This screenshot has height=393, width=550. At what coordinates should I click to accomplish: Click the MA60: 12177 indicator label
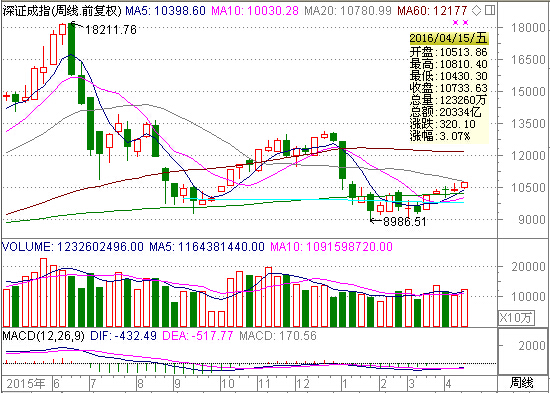point(432,11)
